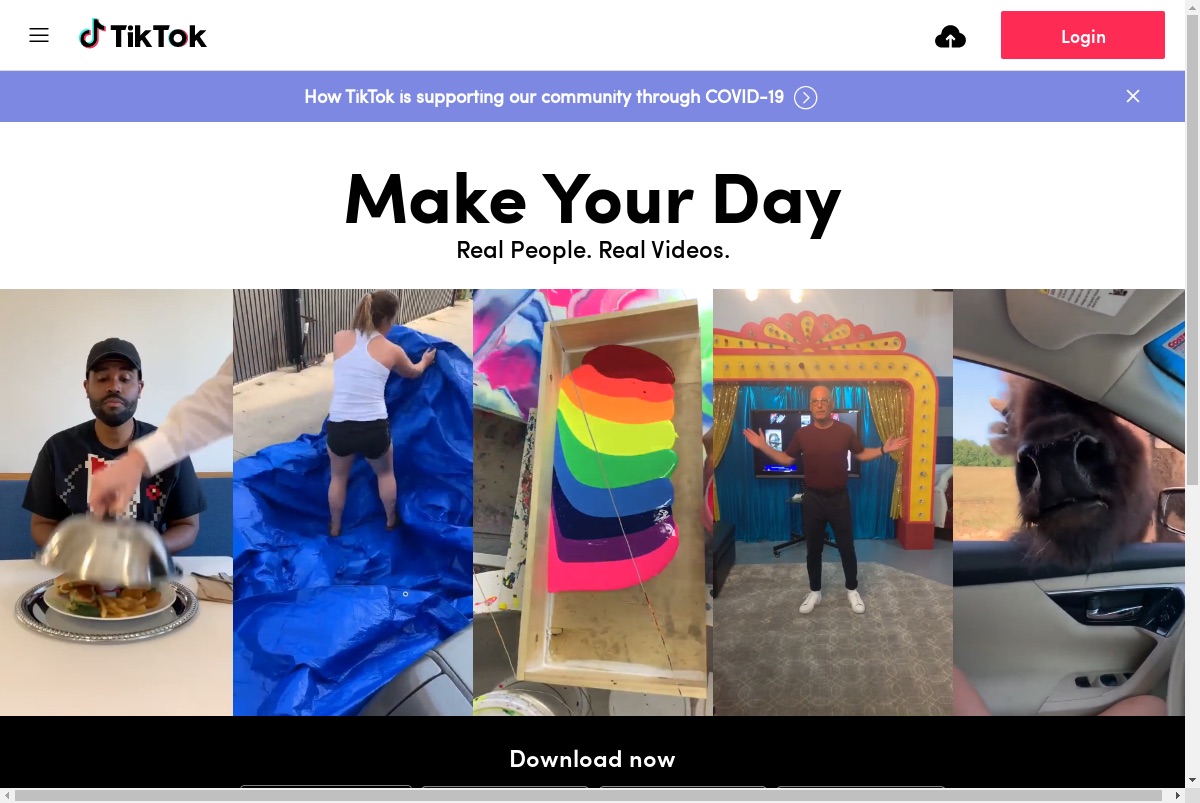Click the Download now heading
Viewport: 1200px width, 803px height.
(x=592, y=759)
